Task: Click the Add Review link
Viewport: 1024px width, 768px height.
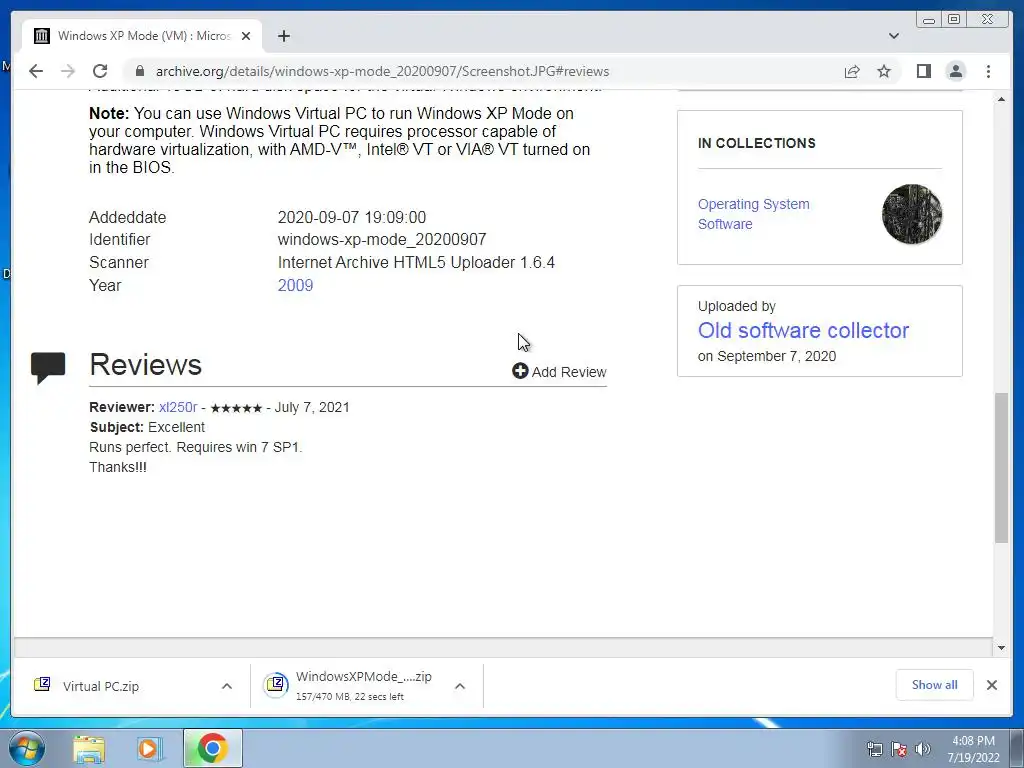Action: pyautogui.click(x=560, y=372)
